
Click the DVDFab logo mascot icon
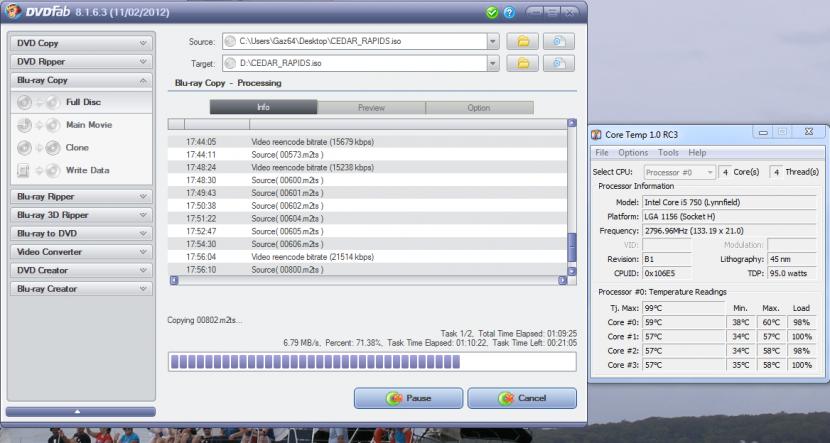13,11
